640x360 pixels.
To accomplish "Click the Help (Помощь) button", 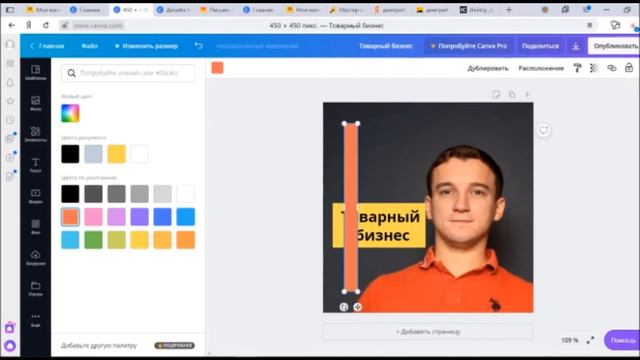I will 622,340.
